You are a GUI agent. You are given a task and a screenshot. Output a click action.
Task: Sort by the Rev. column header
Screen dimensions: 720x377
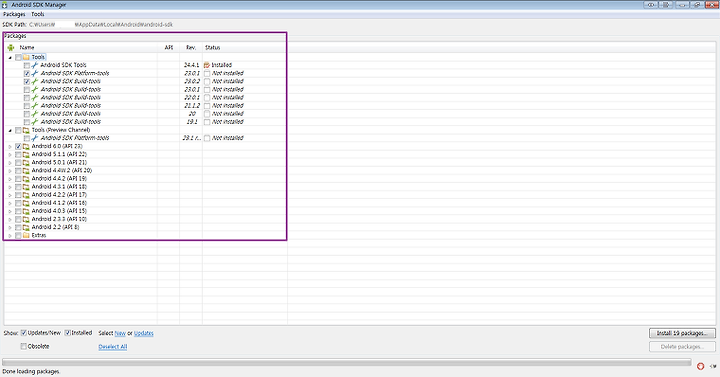191,47
